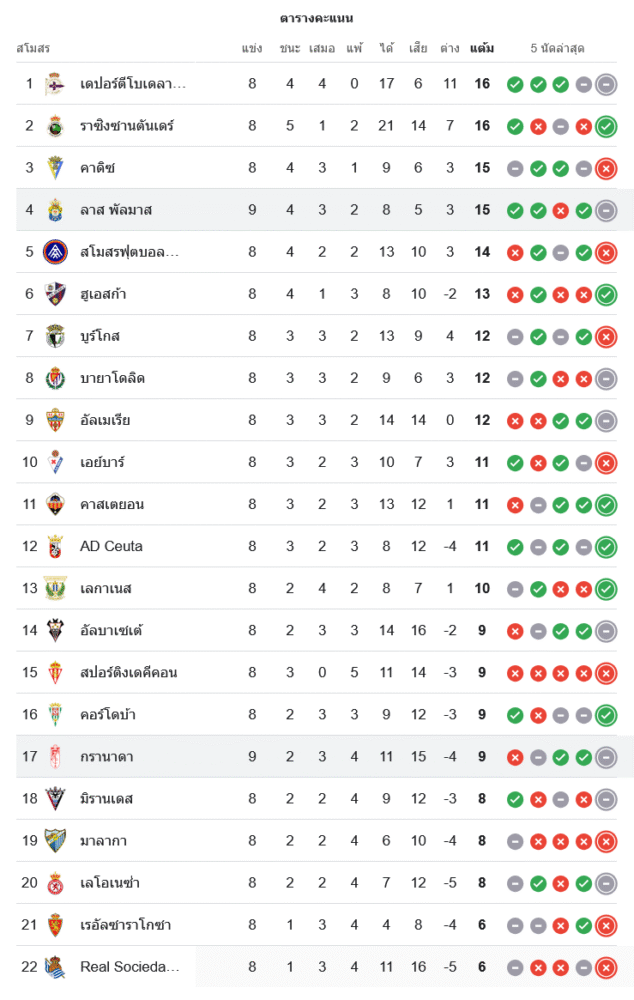The image size is (634, 1000).
Task: Click the Las Palmas club crest
Action: tap(55, 210)
